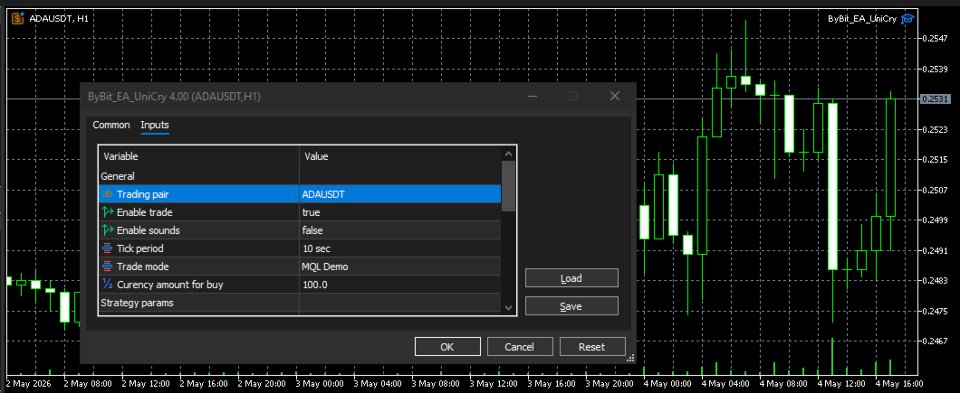The image size is (960, 393).
Task: Switch to the Common tab
Action: 111,125
